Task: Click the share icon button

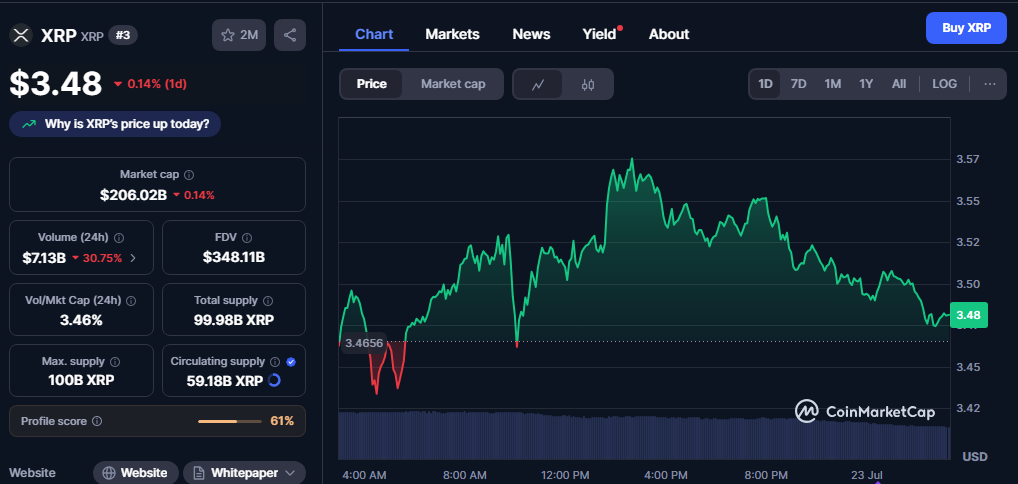Action: coord(290,35)
